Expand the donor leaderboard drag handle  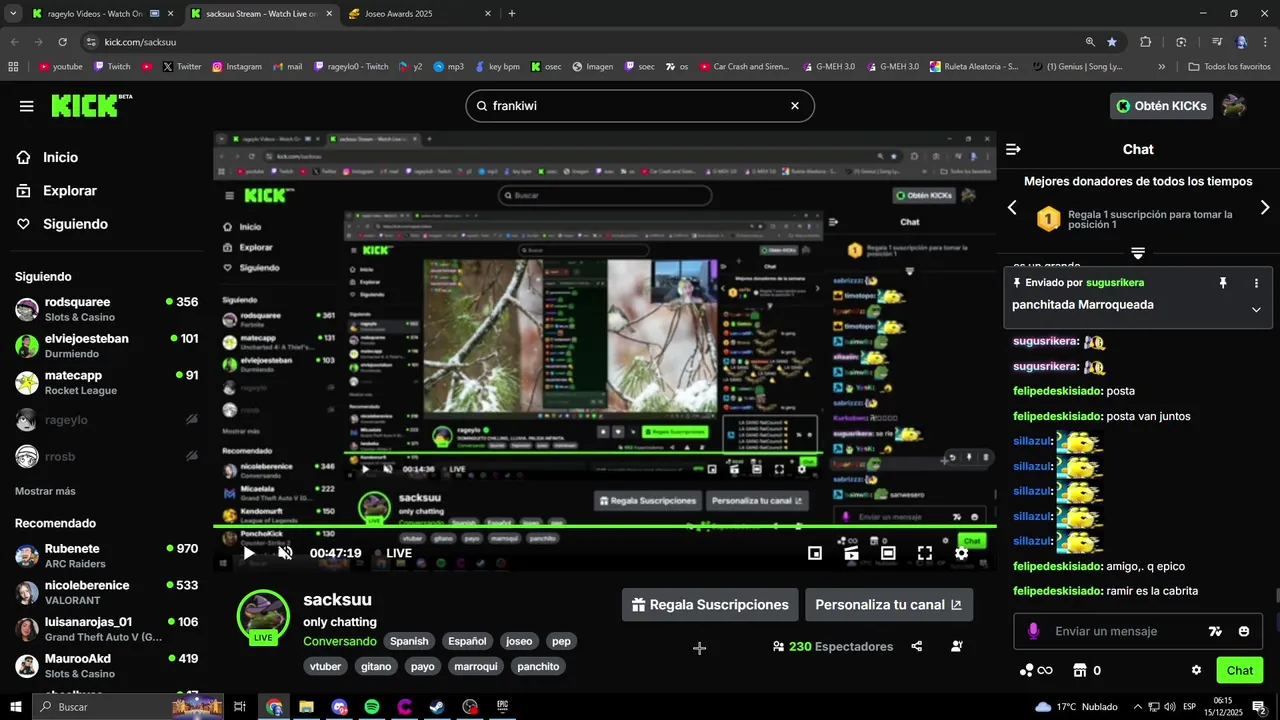[1138, 253]
